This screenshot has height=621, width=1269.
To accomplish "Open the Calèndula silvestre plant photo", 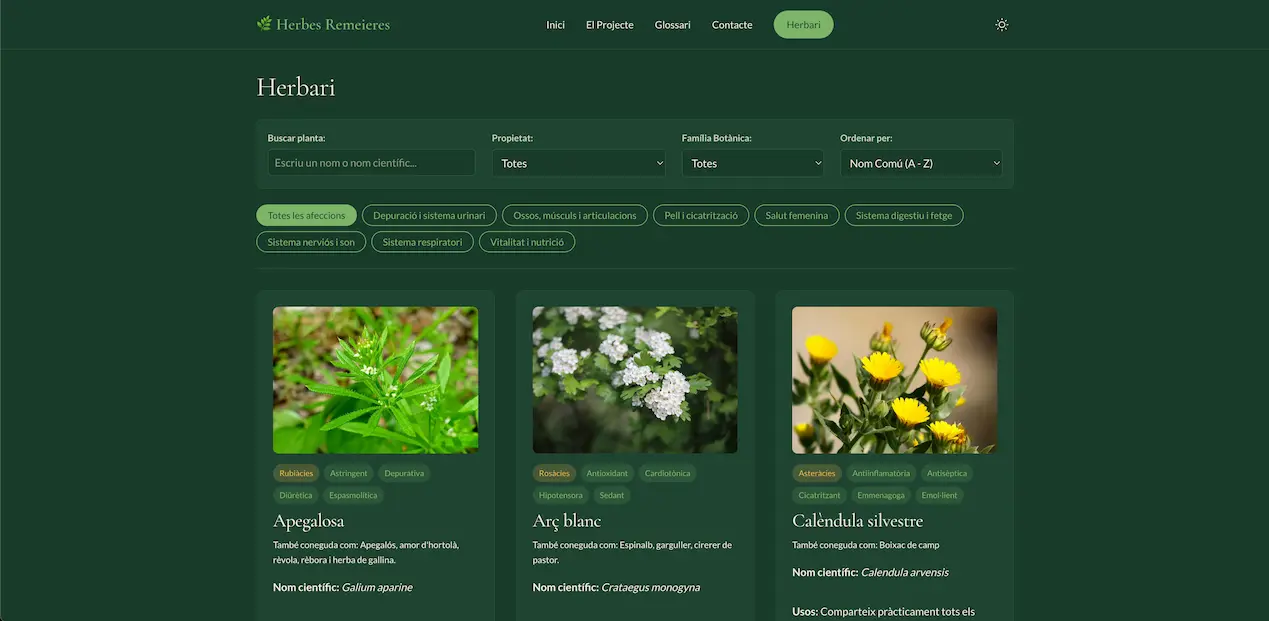I will tap(895, 380).
